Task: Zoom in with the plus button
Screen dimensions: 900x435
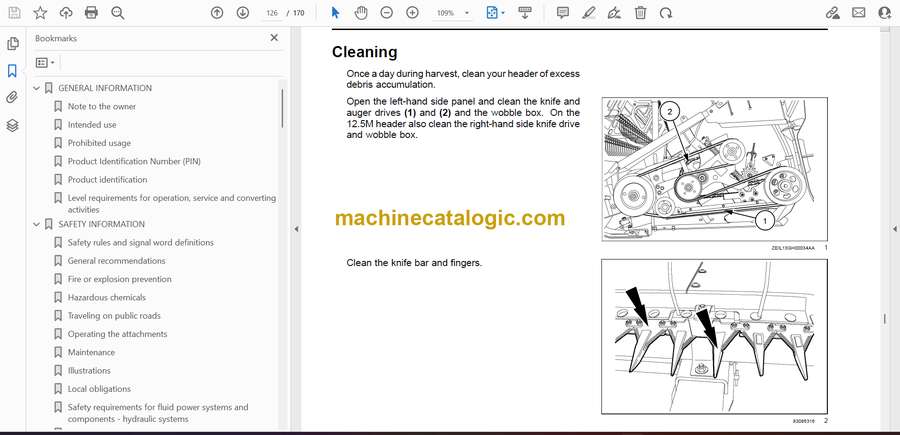Action: tap(413, 13)
